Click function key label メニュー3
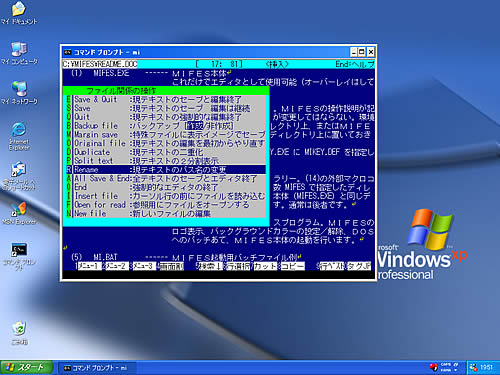The height and width of the screenshot is (375, 500). [x=144, y=266]
